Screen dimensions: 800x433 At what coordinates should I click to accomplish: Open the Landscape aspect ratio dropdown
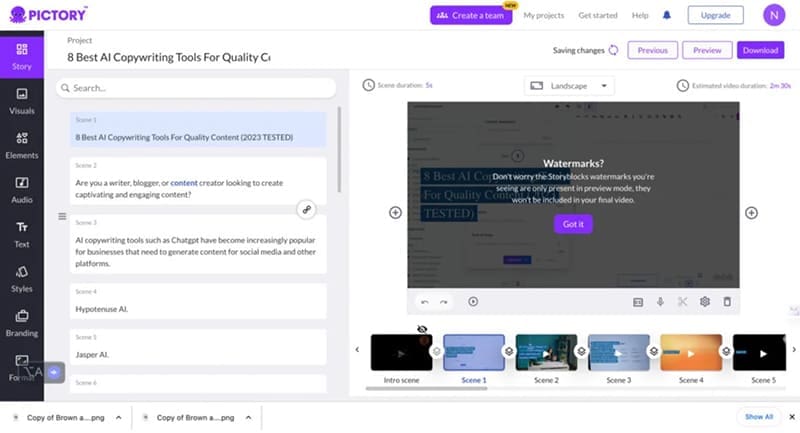click(569, 86)
